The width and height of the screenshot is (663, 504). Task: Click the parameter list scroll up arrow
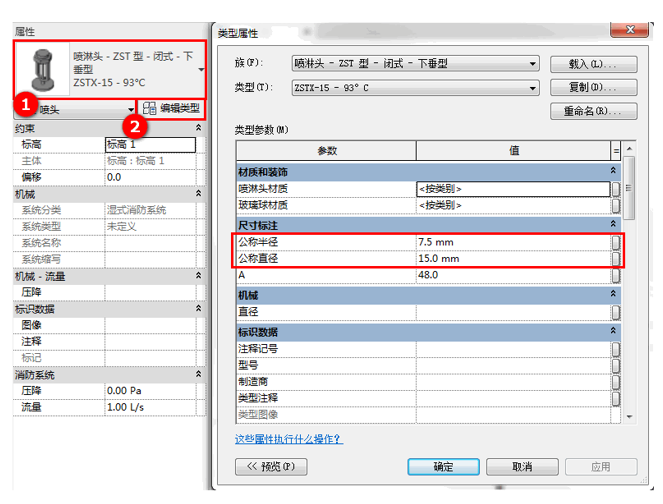(629, 148)
